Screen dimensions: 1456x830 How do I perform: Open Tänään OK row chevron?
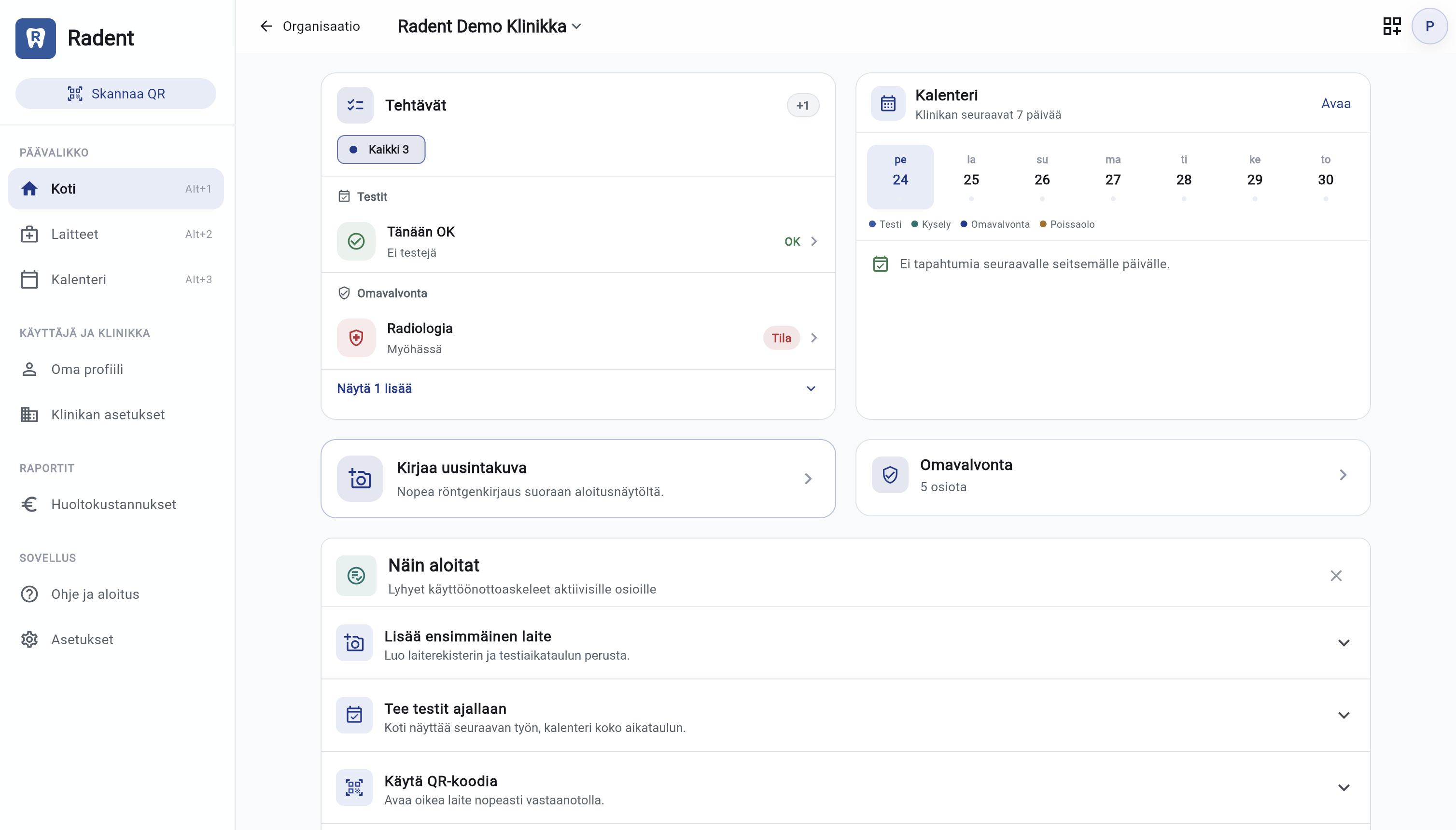(x=814, y=241)
